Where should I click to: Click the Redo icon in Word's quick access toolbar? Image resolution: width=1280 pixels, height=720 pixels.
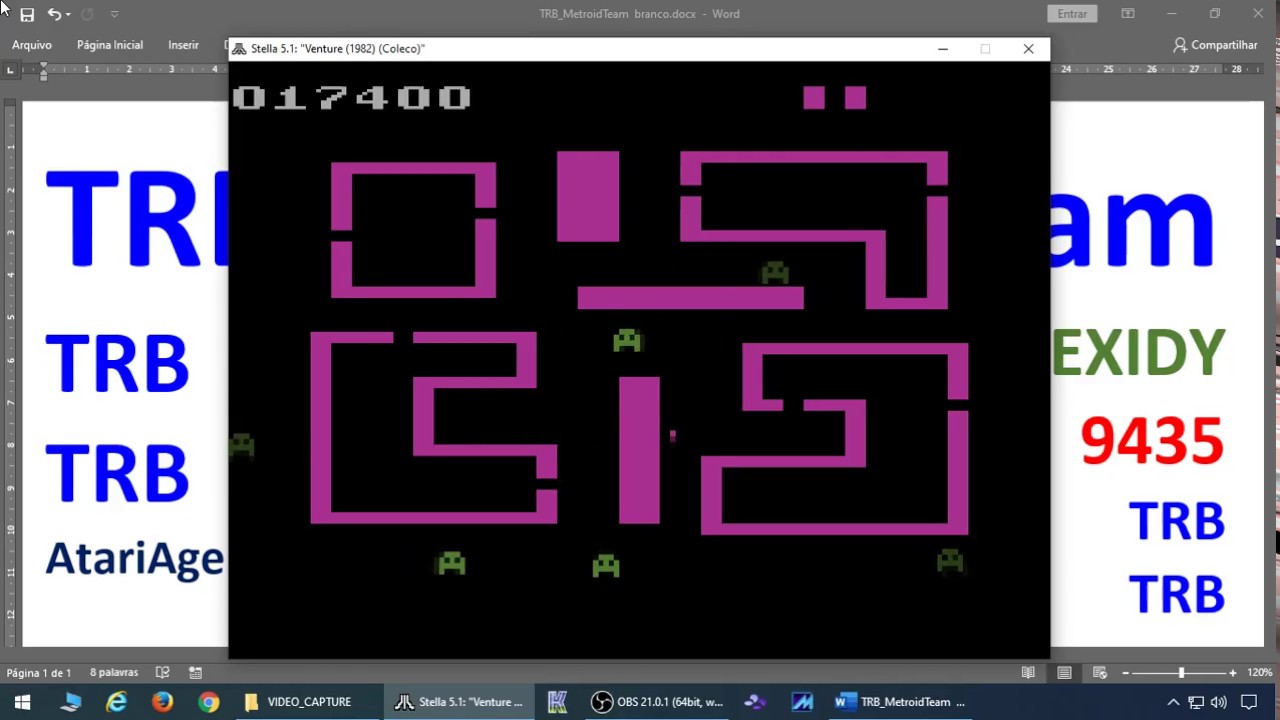(x=87, y=14)
